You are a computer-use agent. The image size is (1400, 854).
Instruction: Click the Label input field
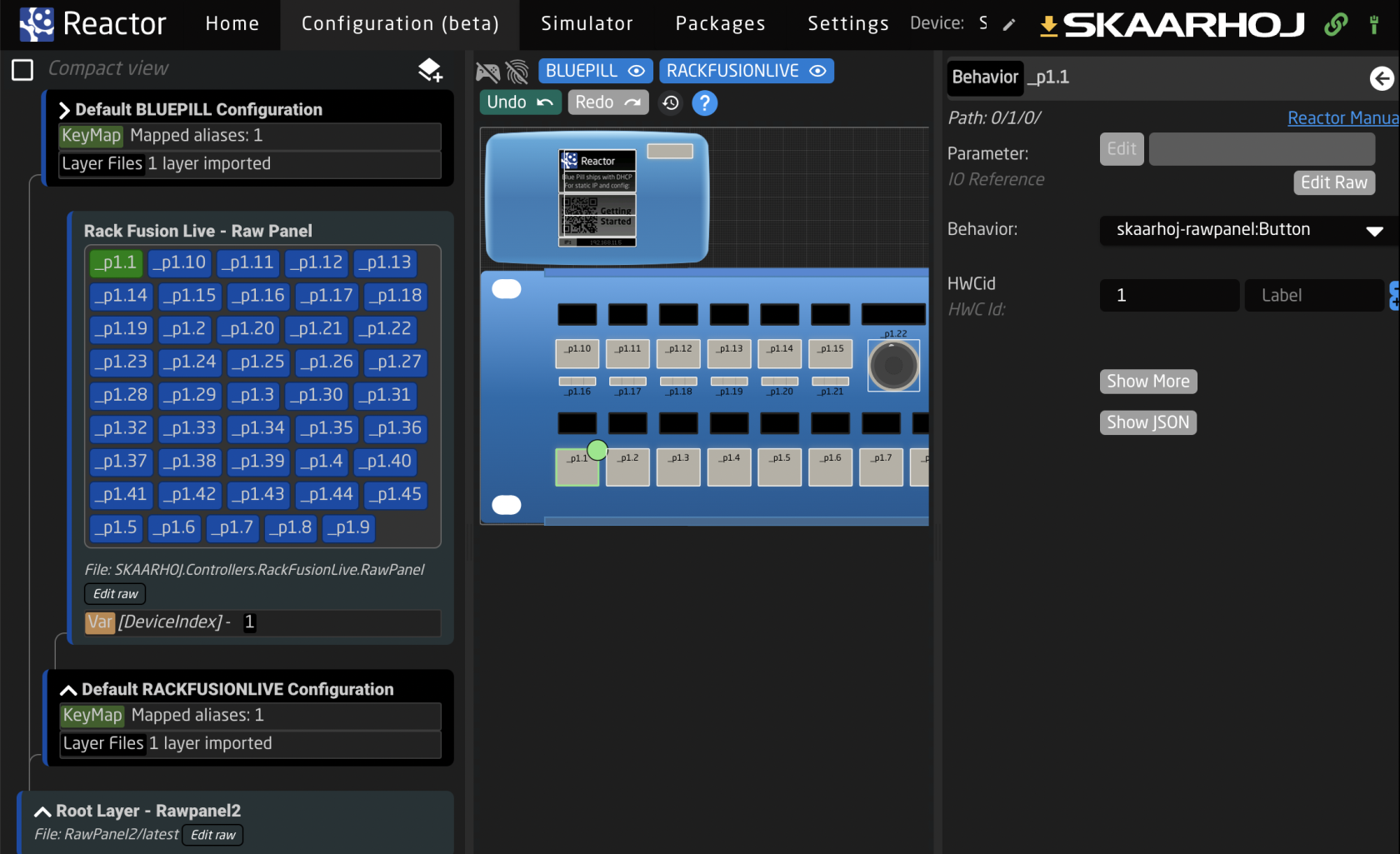pyautogui.click(x=1314, y=296)
